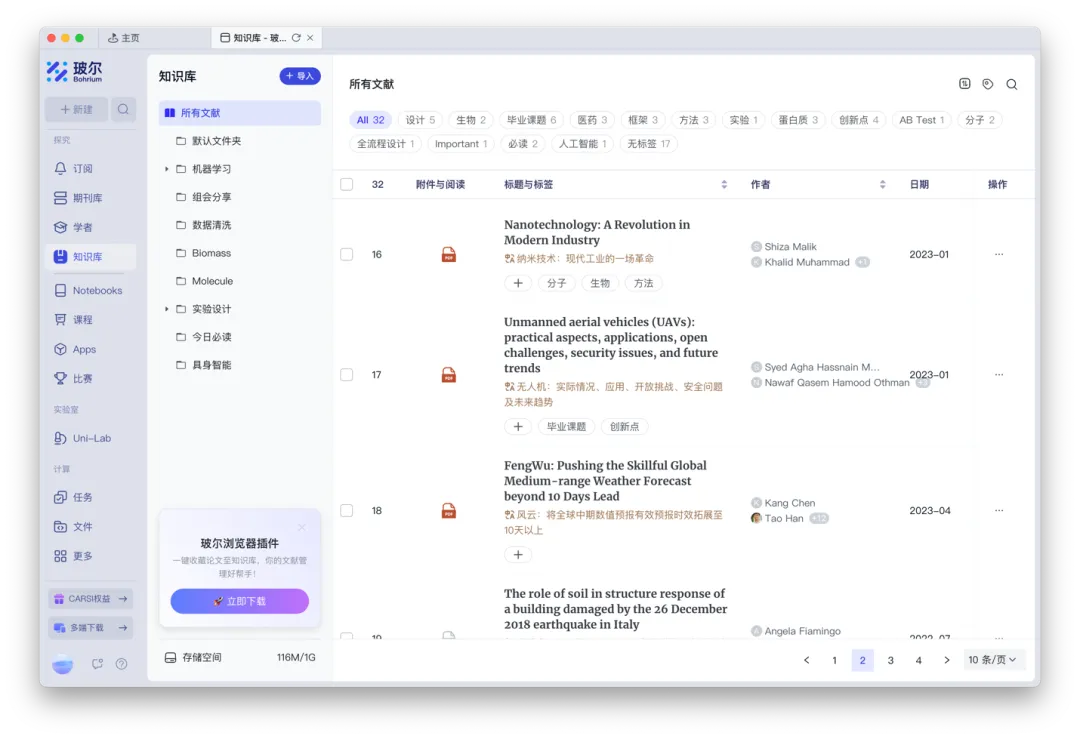Image resolution: width=1080 pixels, height=739 pixels.
Task: Filter by the 毕业课题 tag
Action: 531,120
